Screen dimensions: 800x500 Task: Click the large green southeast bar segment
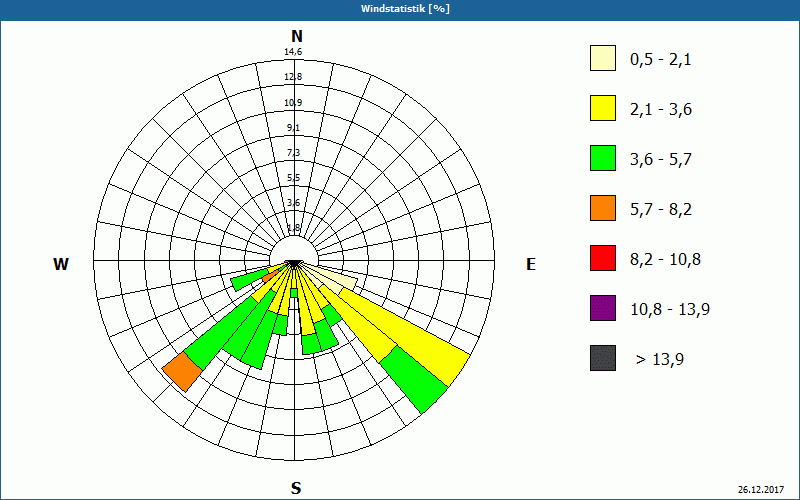[x=414, y=380]
